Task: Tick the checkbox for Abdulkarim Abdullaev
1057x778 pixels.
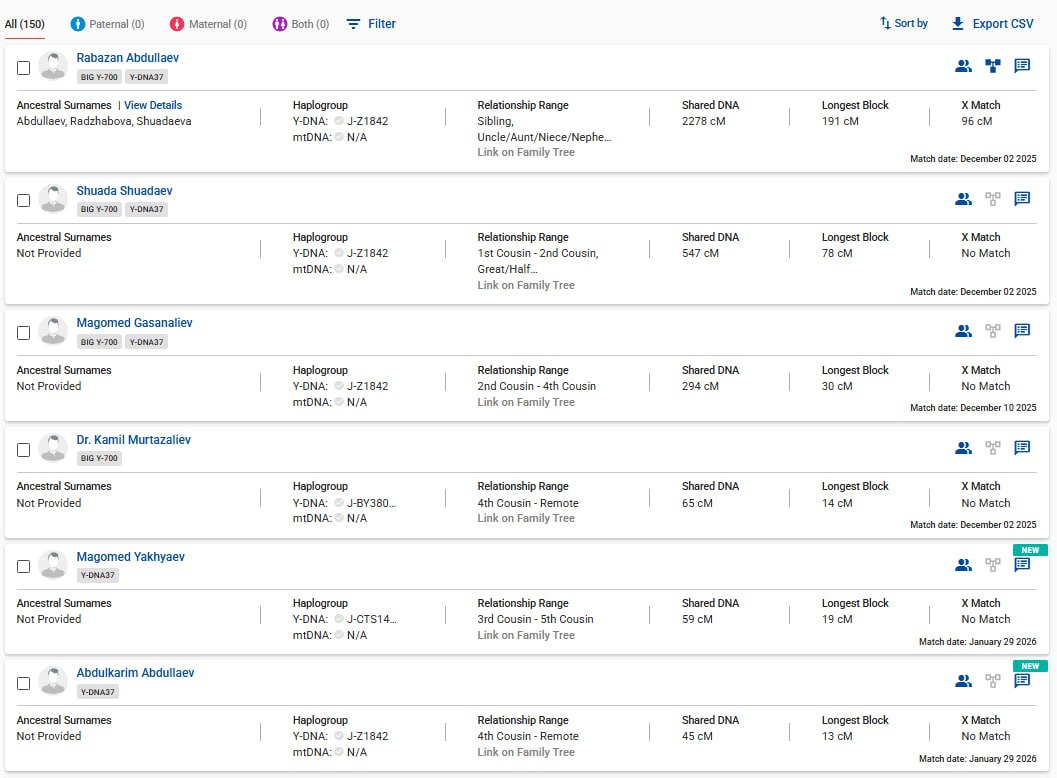Action: click(x=24, y=684)
